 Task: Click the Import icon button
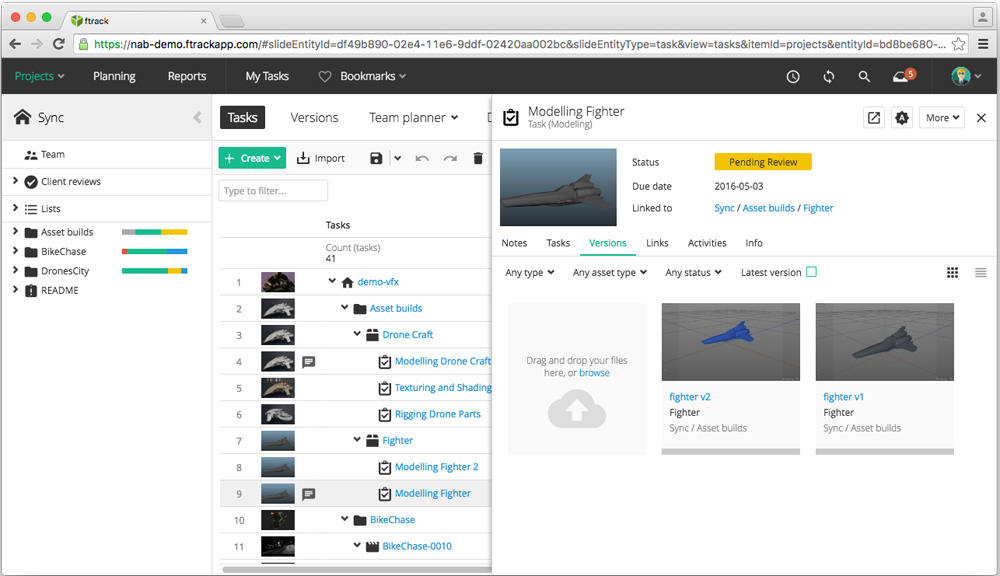click(321, 158)
